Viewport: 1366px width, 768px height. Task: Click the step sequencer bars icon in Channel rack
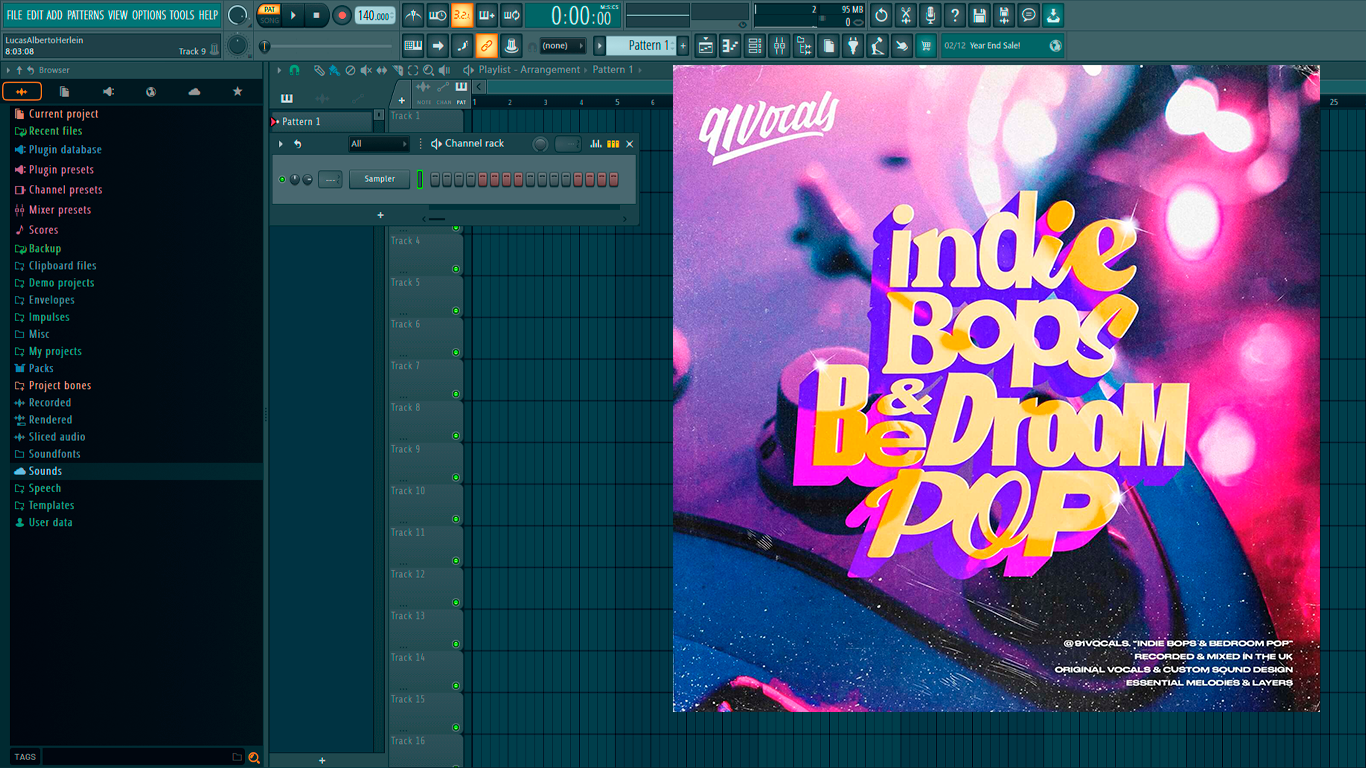[613, 144]
